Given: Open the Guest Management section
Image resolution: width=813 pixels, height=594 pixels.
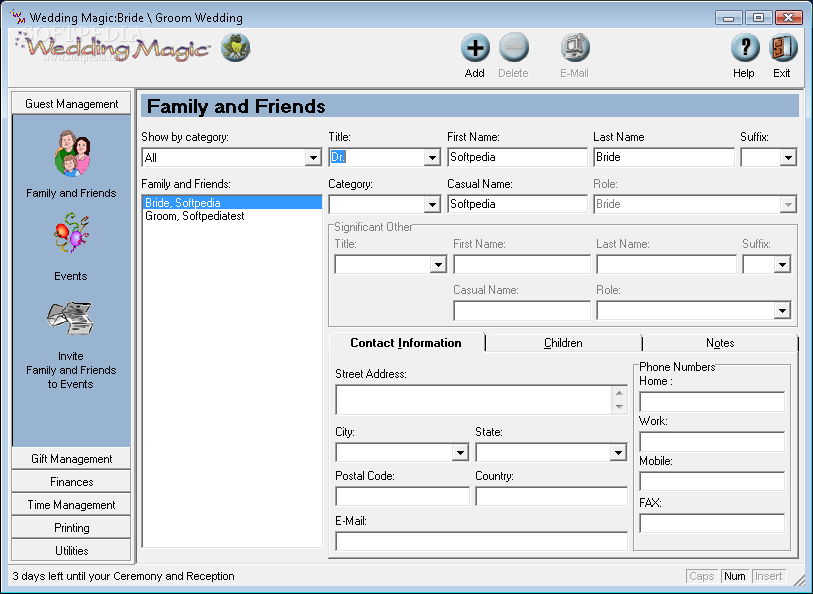Looking at the screenshot, I should pyautogui.click(x=72, y=104).
